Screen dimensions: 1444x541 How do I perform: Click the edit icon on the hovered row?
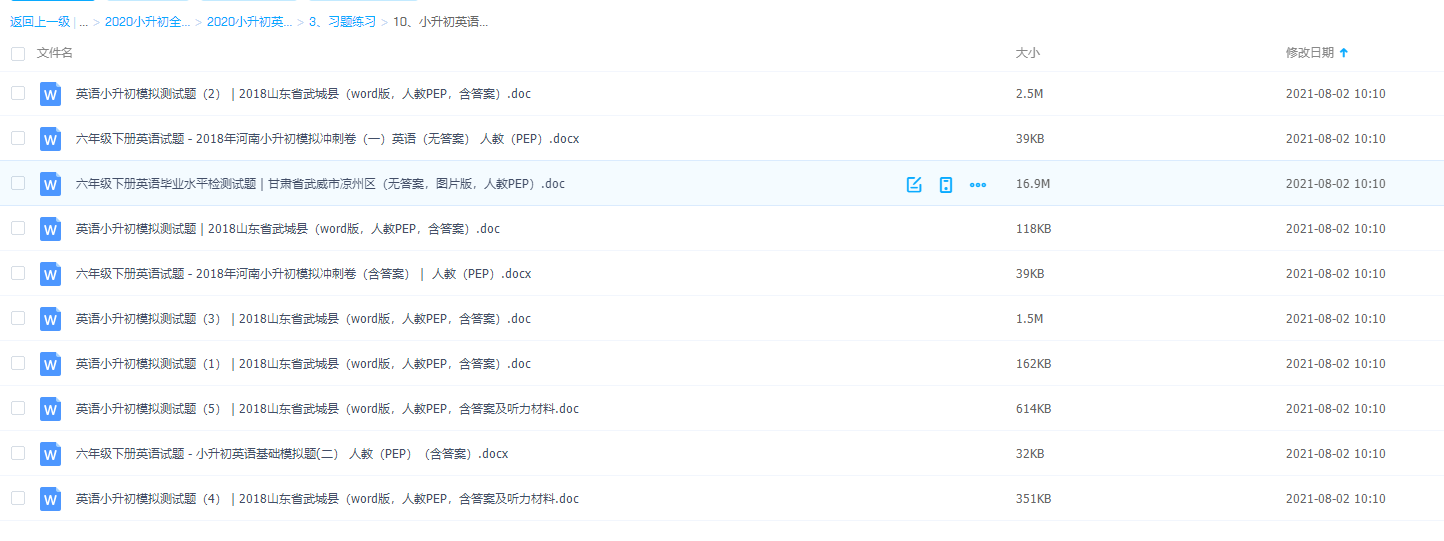[913, 184]
